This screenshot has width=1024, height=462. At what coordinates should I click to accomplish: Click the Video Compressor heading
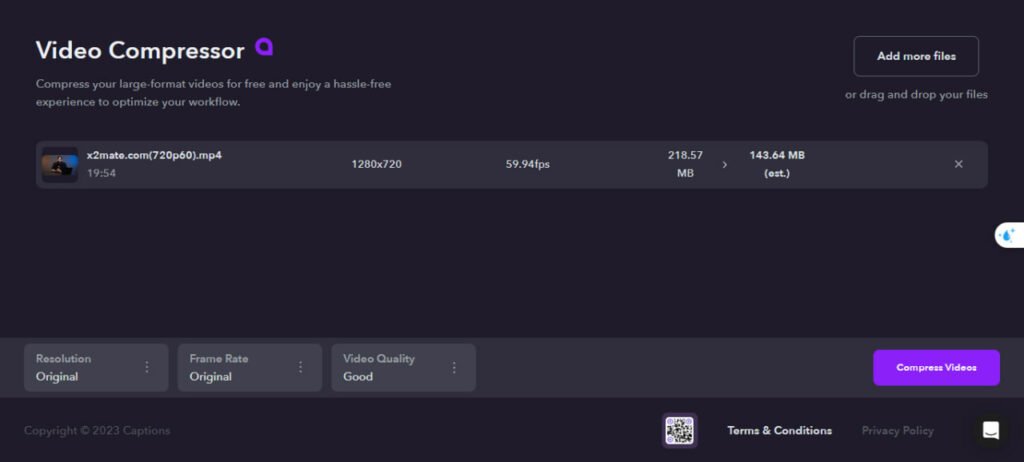(x=140, y=50)
